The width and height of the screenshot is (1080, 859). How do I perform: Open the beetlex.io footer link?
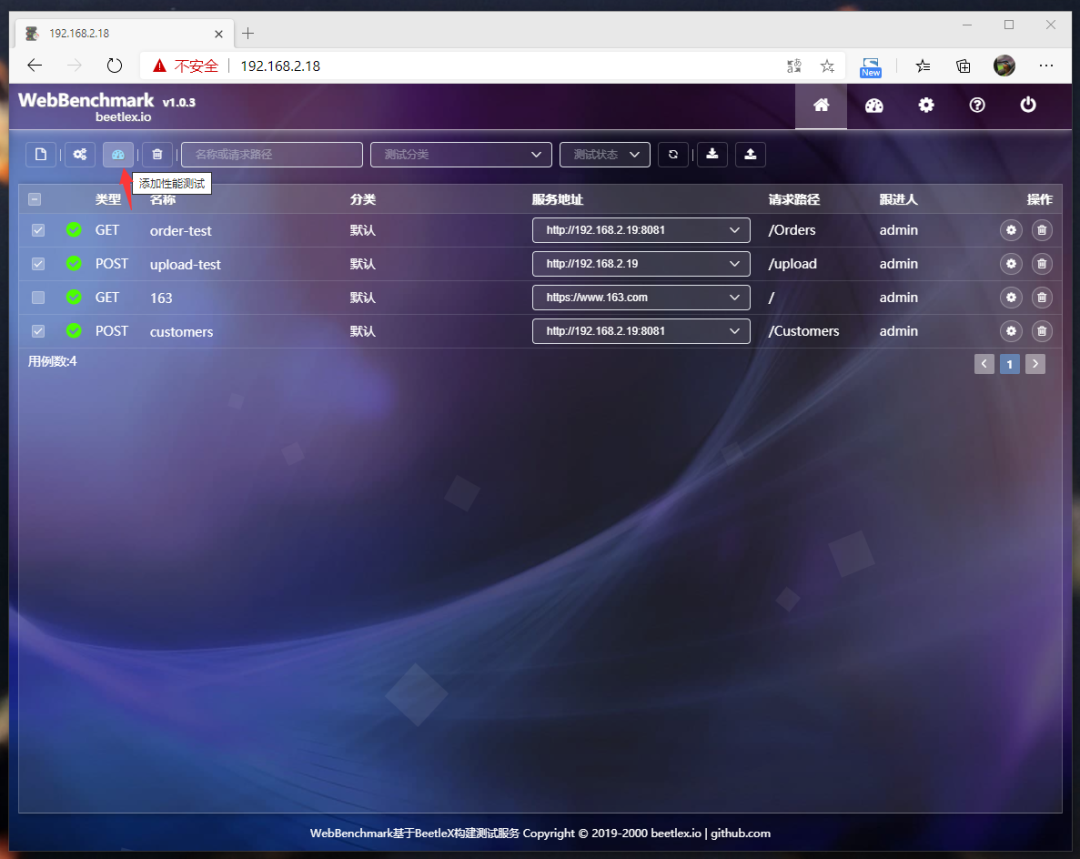pos(675,833)
